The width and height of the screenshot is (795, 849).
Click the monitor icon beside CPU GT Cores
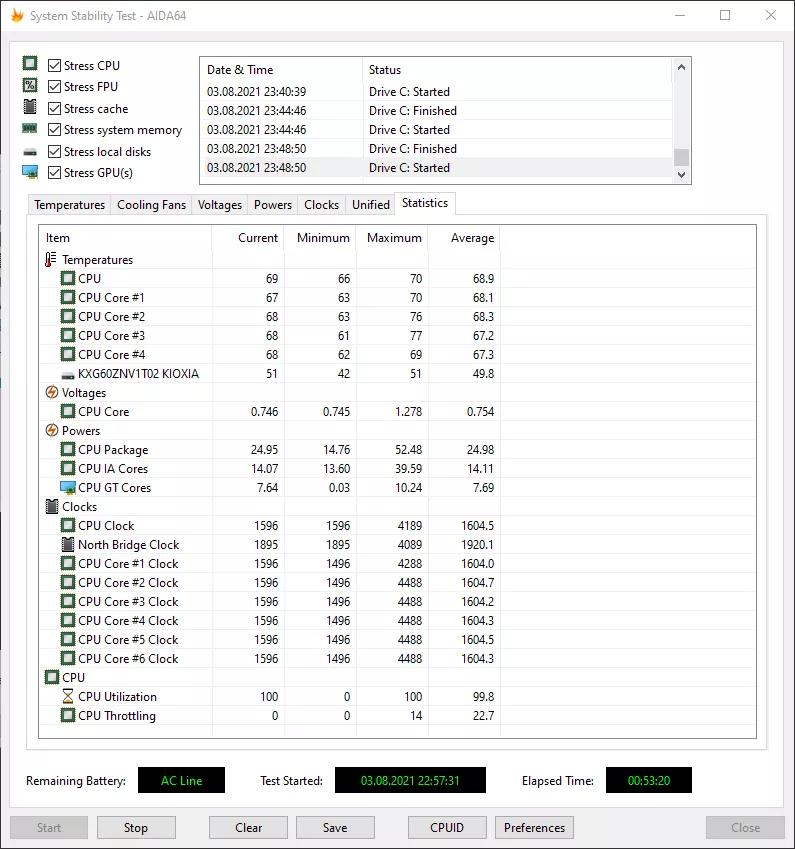pyautogui.click(x=68, y=487)
